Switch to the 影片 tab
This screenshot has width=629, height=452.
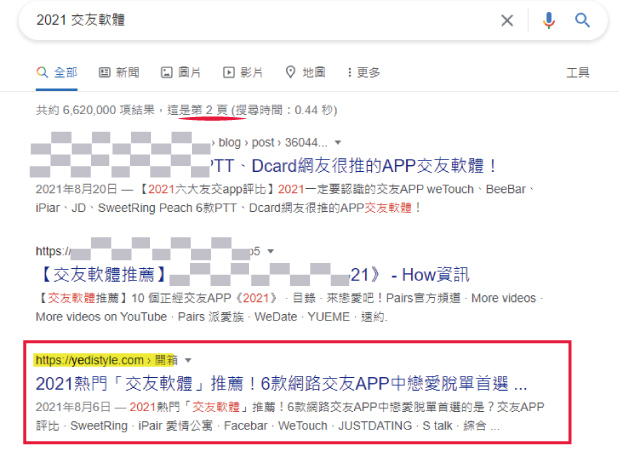(243, 73)
